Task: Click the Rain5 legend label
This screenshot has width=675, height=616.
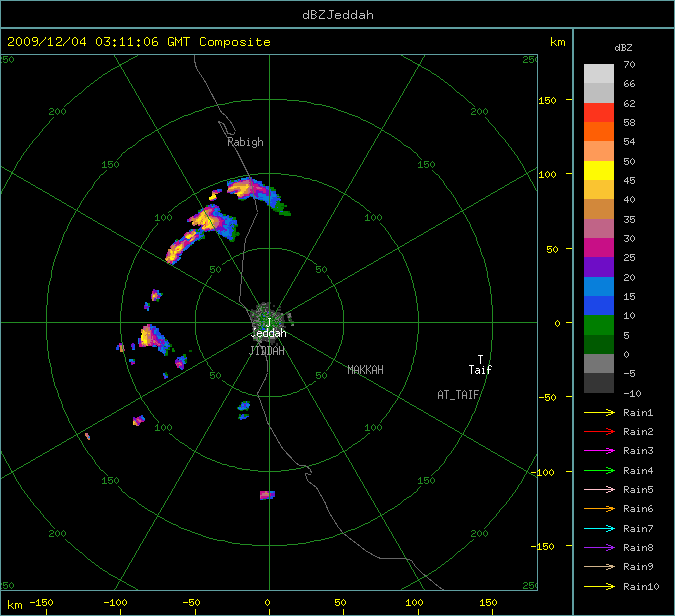Action: point(638,490)
